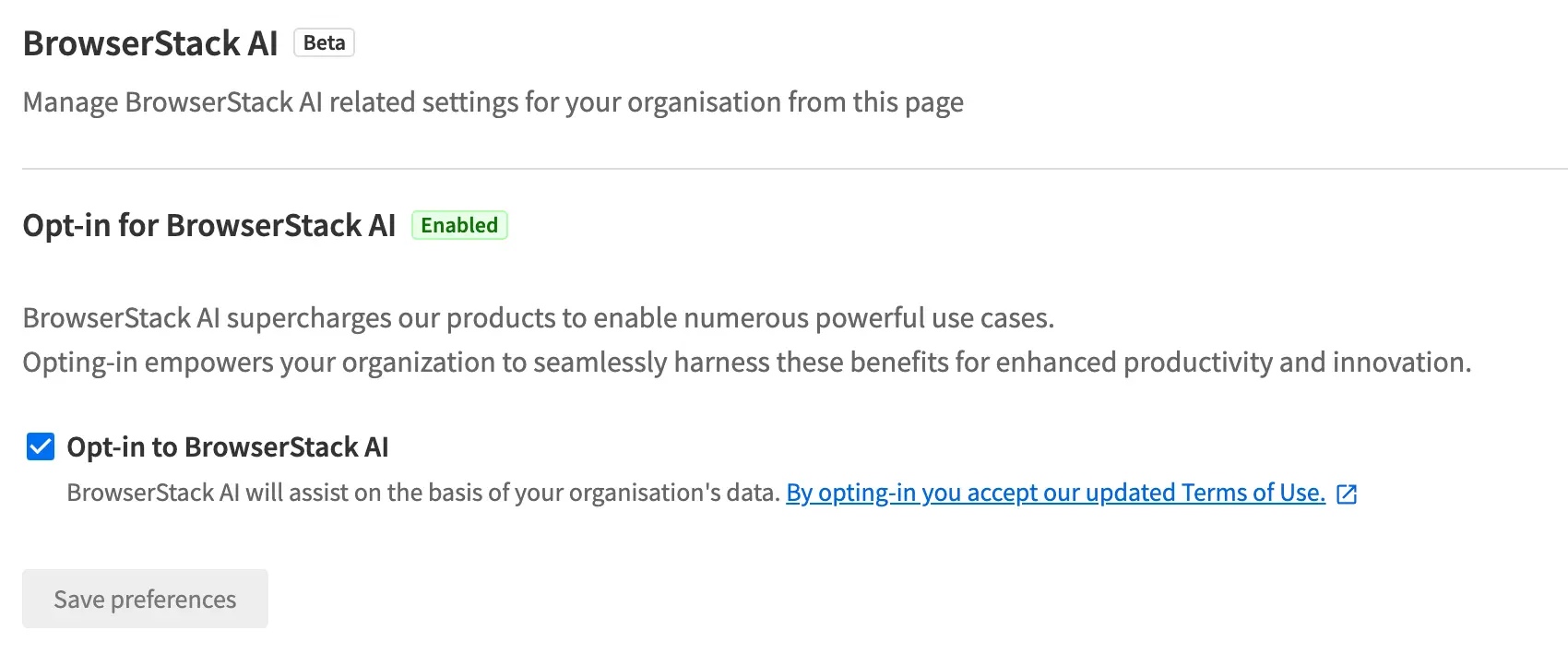
Task: Click the white checkmark inside the blue box
Action: (x=41, y=447)
